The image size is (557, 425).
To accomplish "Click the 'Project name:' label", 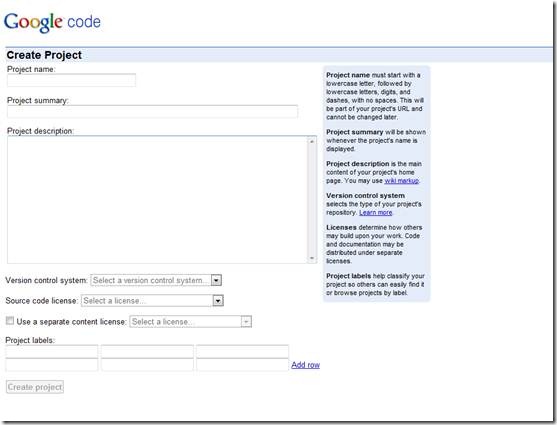I will tap(31, 69).
